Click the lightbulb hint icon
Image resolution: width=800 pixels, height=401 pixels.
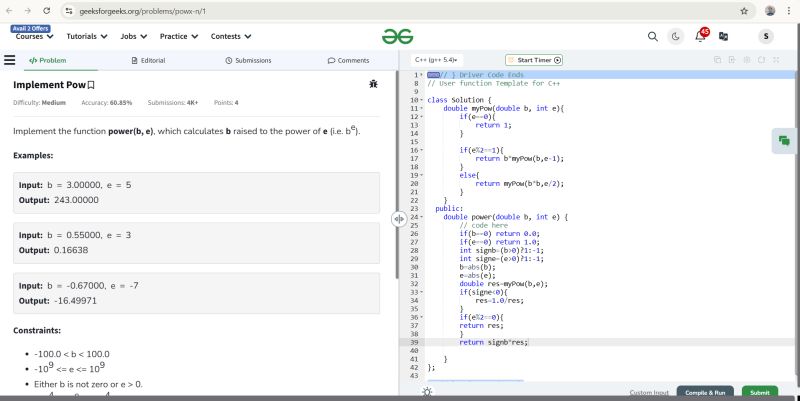(428, 392)
